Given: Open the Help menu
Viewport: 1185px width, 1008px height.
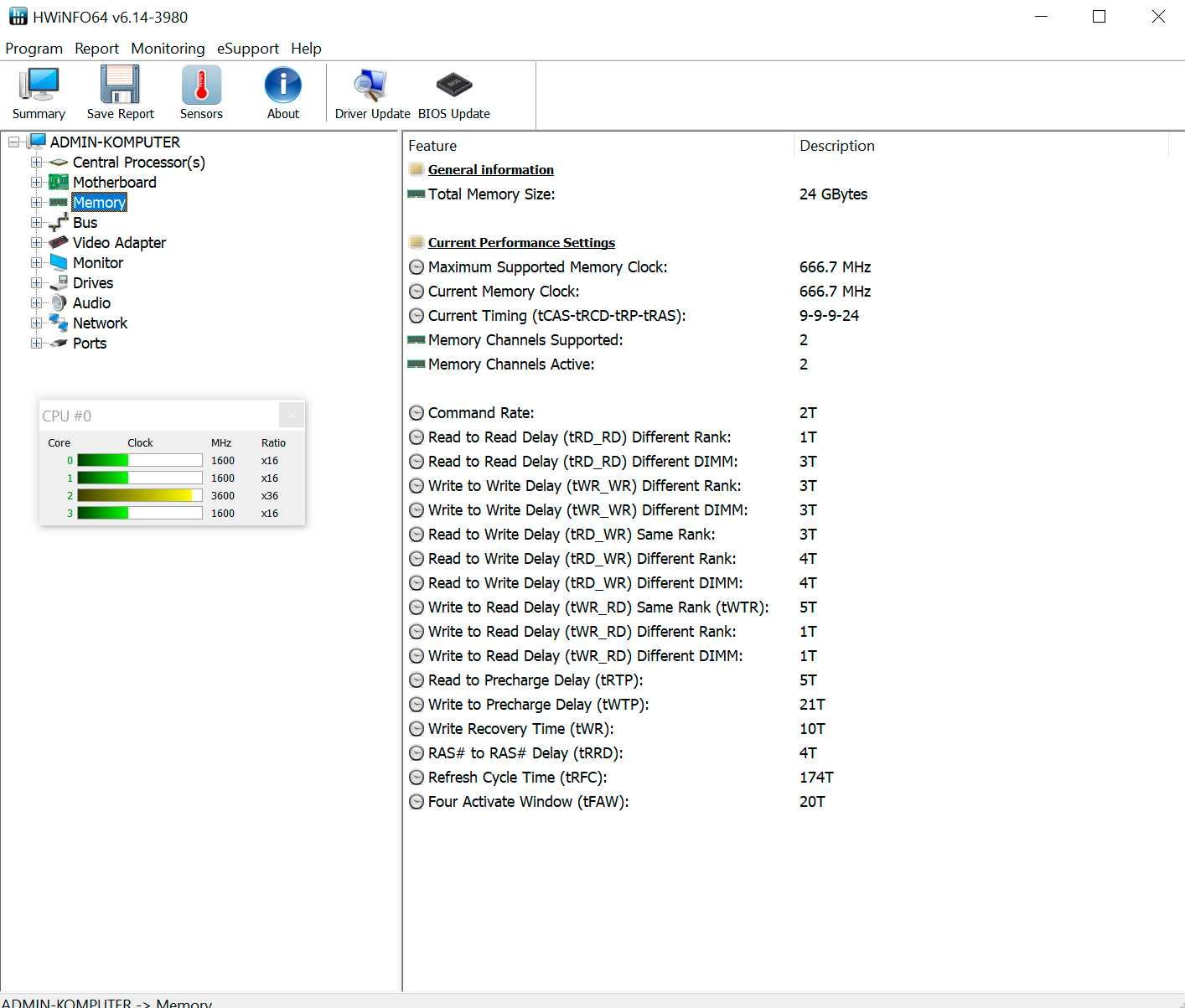Looking at the screenshot, I should tap(306, 49).
